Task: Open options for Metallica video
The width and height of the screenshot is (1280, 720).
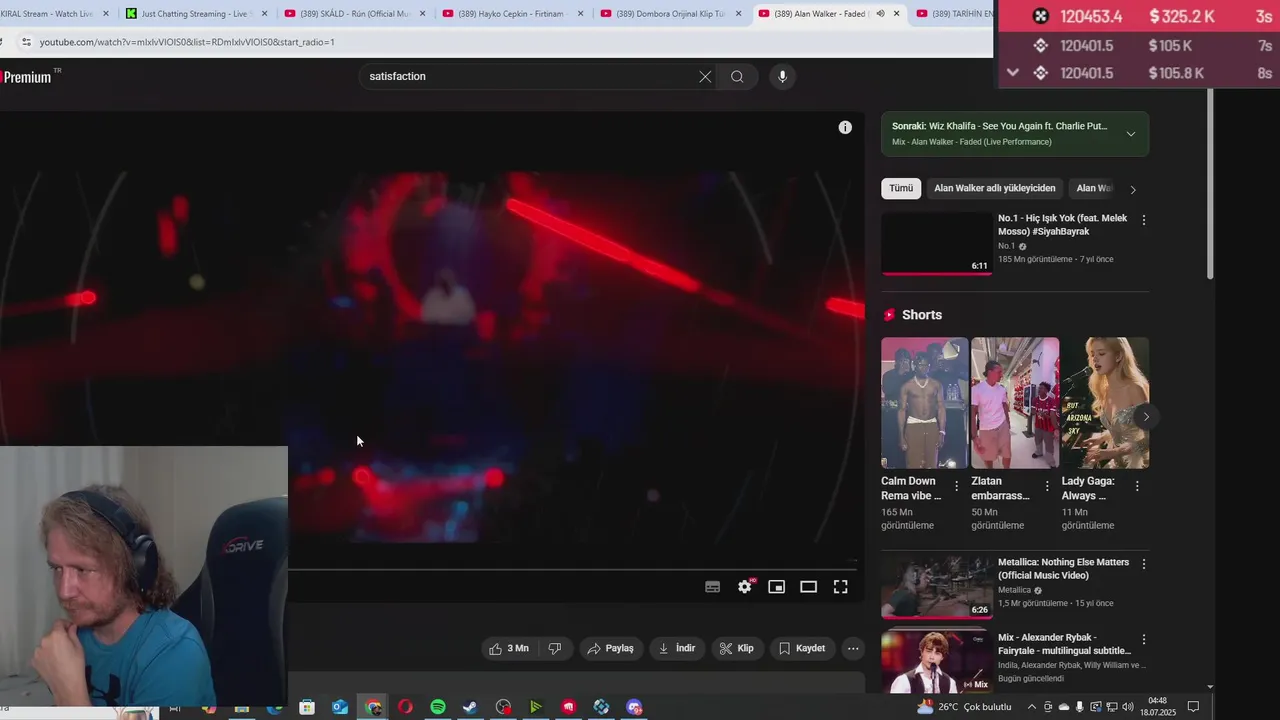Action: (1144, 564)
